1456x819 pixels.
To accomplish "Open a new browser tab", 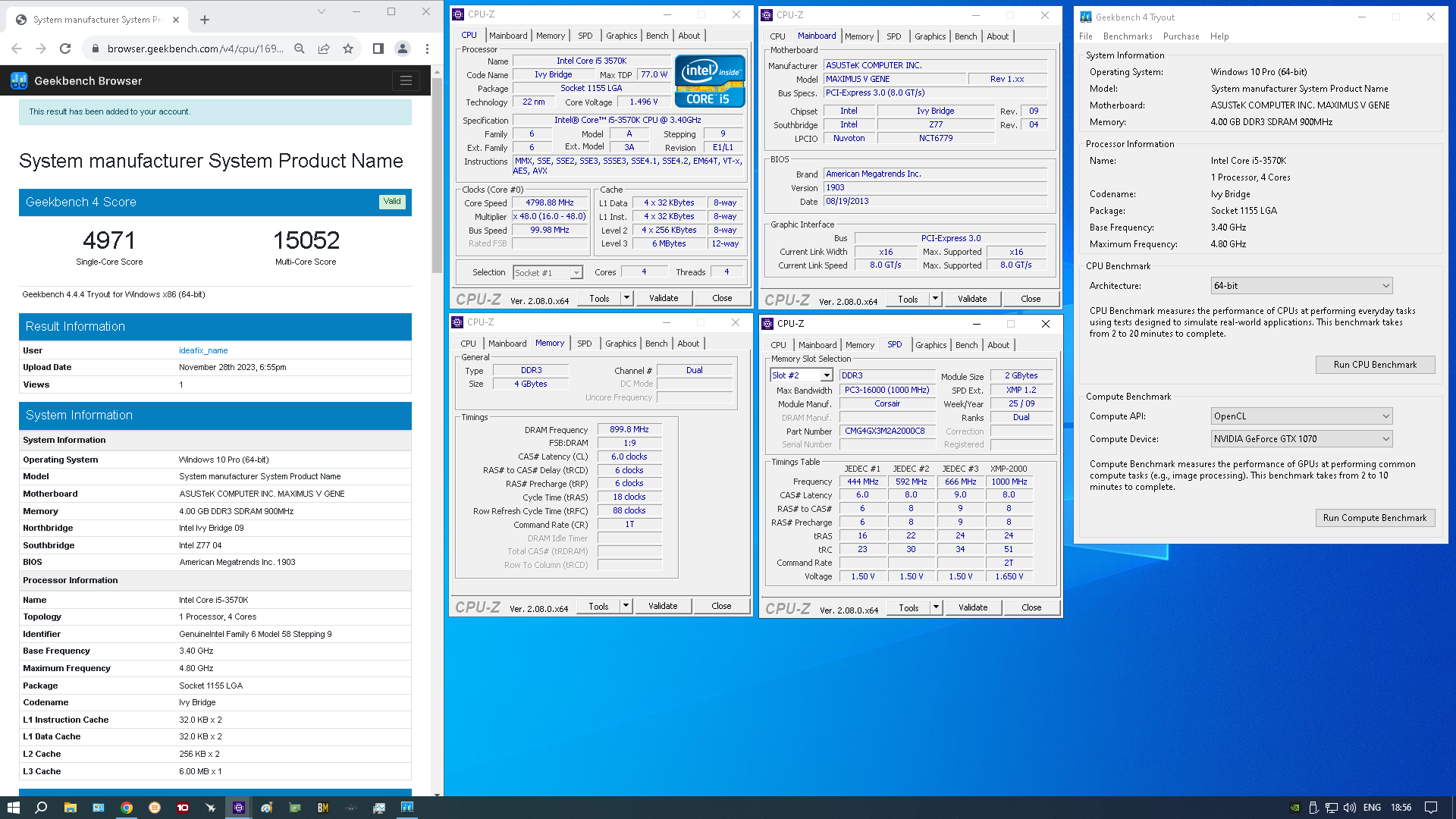I will [x=204, y=20].
